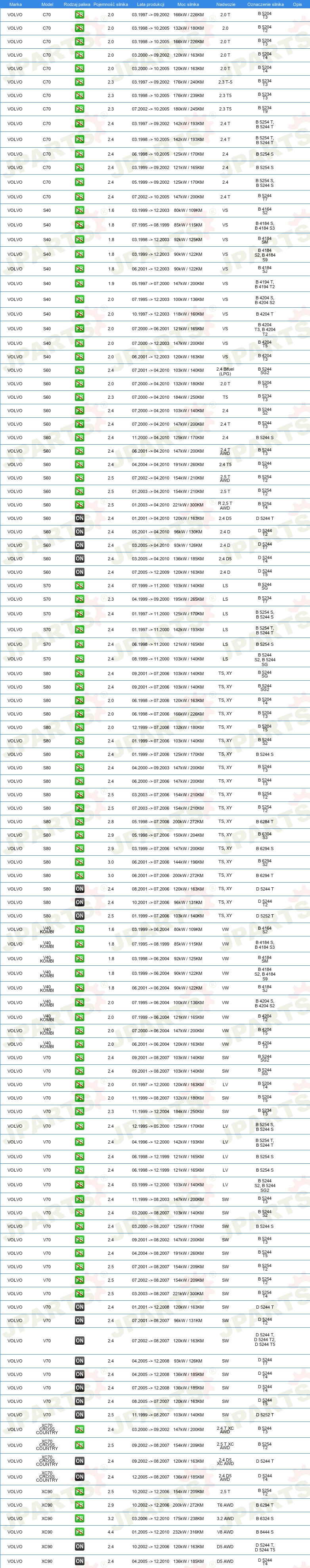Viewport: 310px width, 1568px height.
Task: Click the 1.9 engine capacity cell
Action: [x=110, y=284]
